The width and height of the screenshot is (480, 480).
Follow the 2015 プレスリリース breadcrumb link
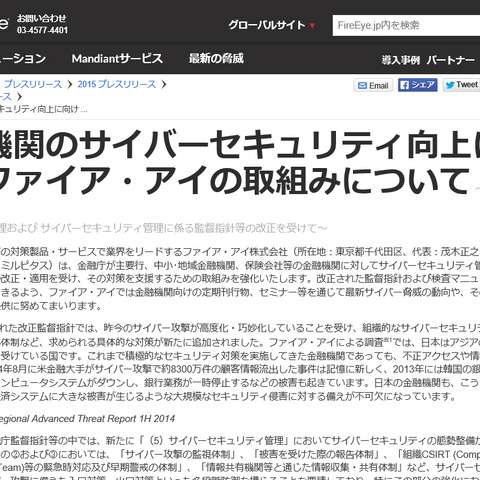[x=117, y=84]
